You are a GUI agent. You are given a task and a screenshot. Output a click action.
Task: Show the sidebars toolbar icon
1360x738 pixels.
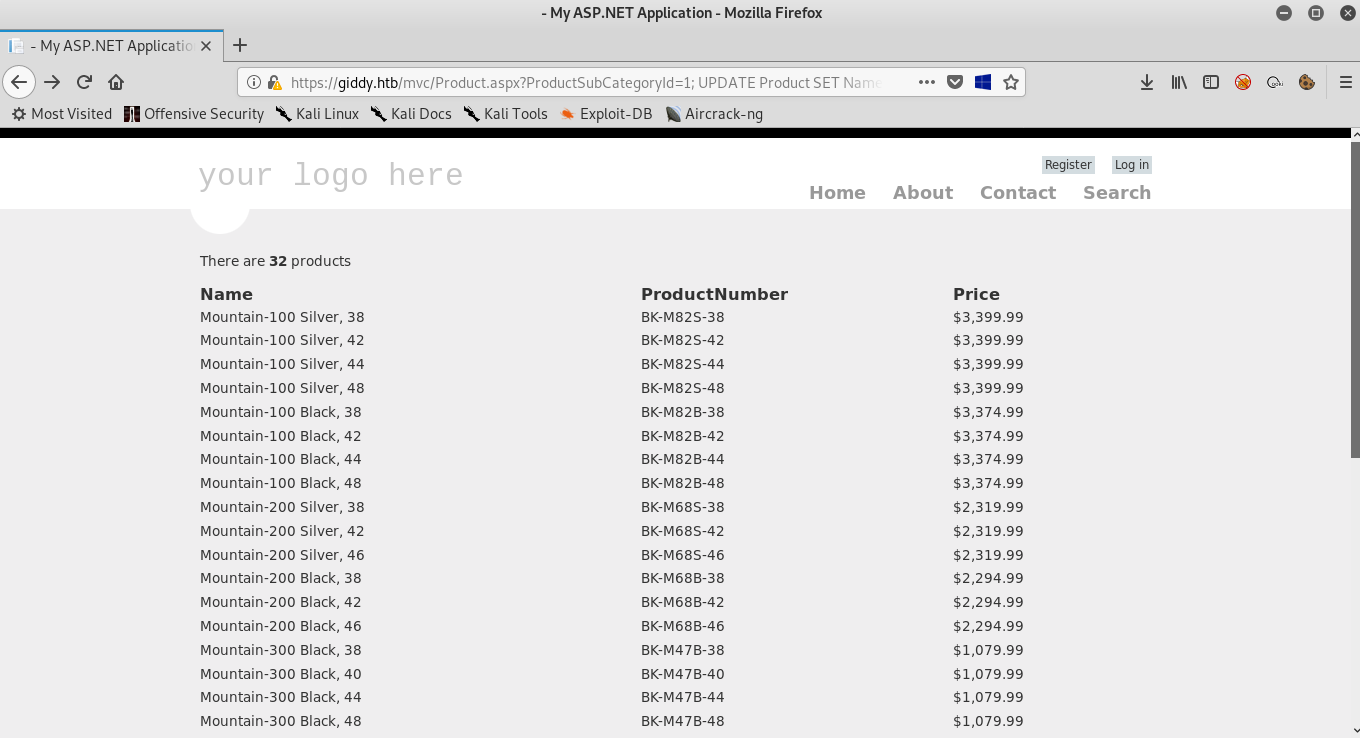click(1211, 82)
